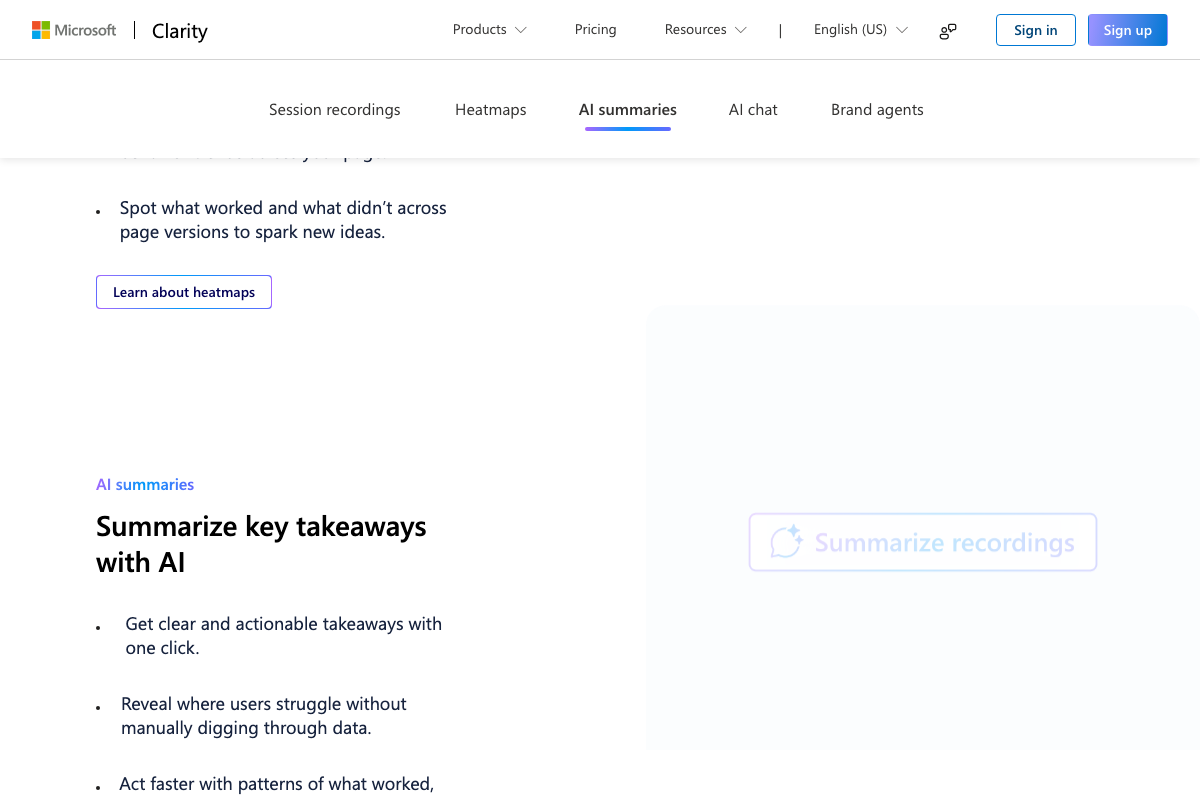Click the Summarize recordings button

coord(923,542)
